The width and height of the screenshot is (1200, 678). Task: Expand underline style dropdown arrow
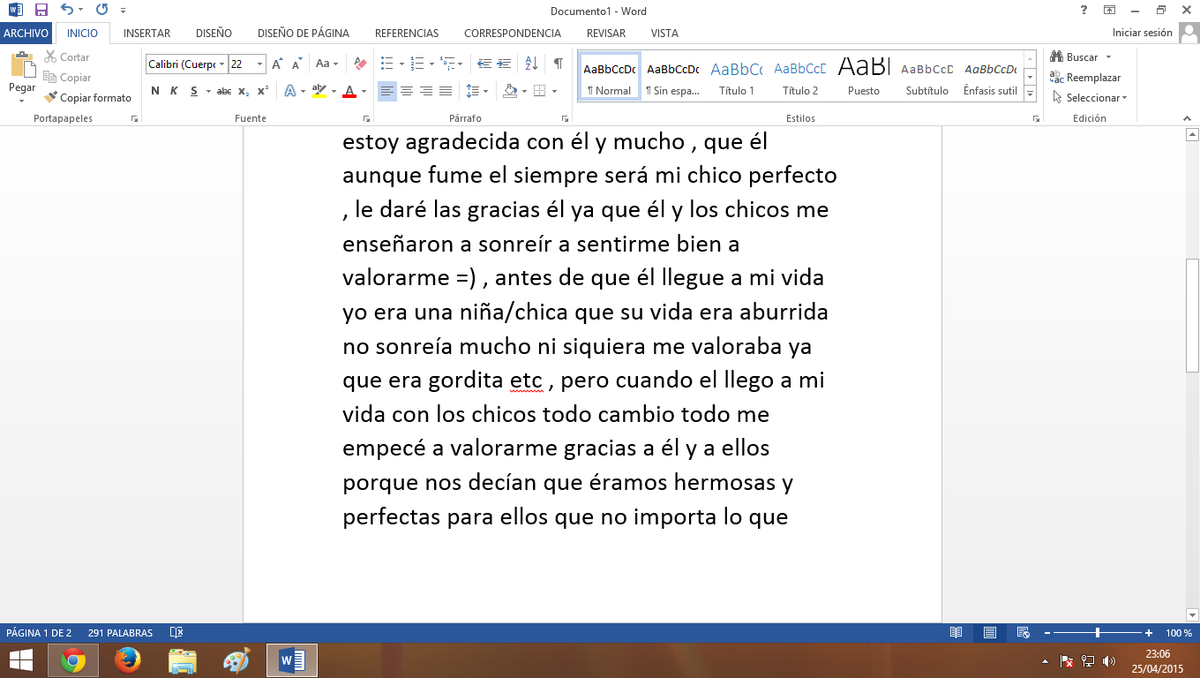coord(207,91)
